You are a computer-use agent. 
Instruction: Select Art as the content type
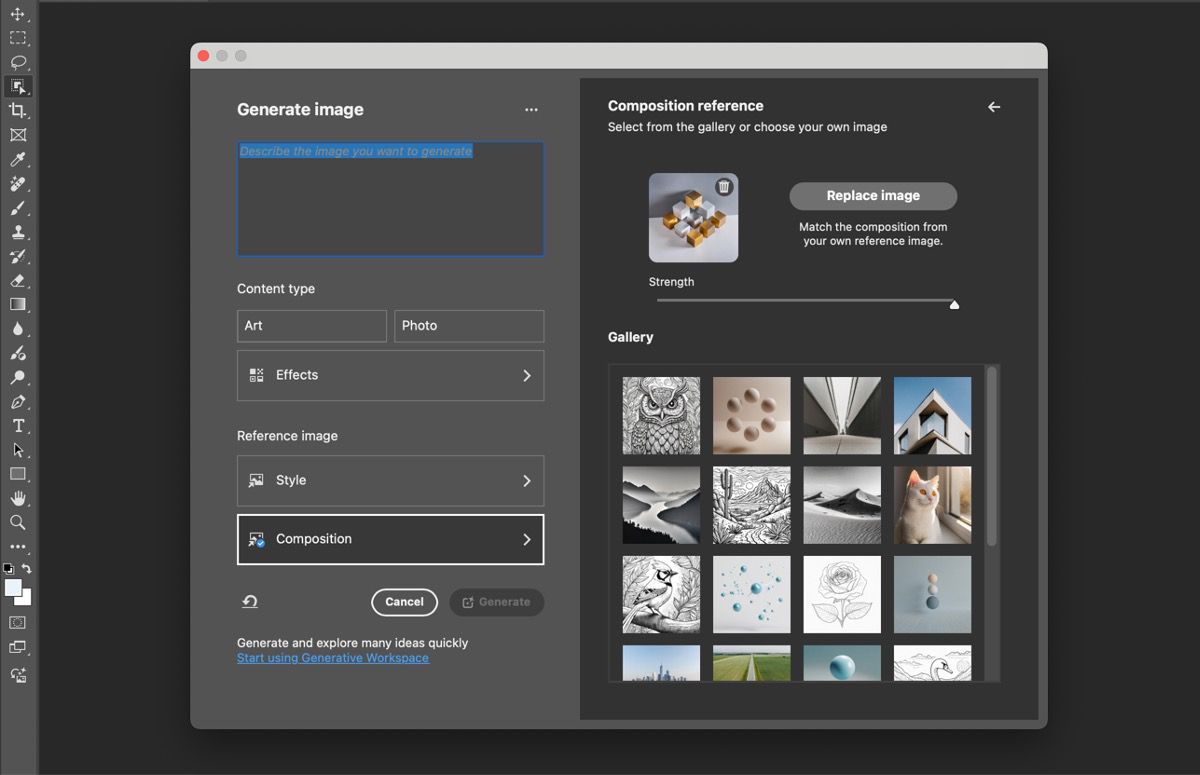pyautogui.click(x=311, y=325)
